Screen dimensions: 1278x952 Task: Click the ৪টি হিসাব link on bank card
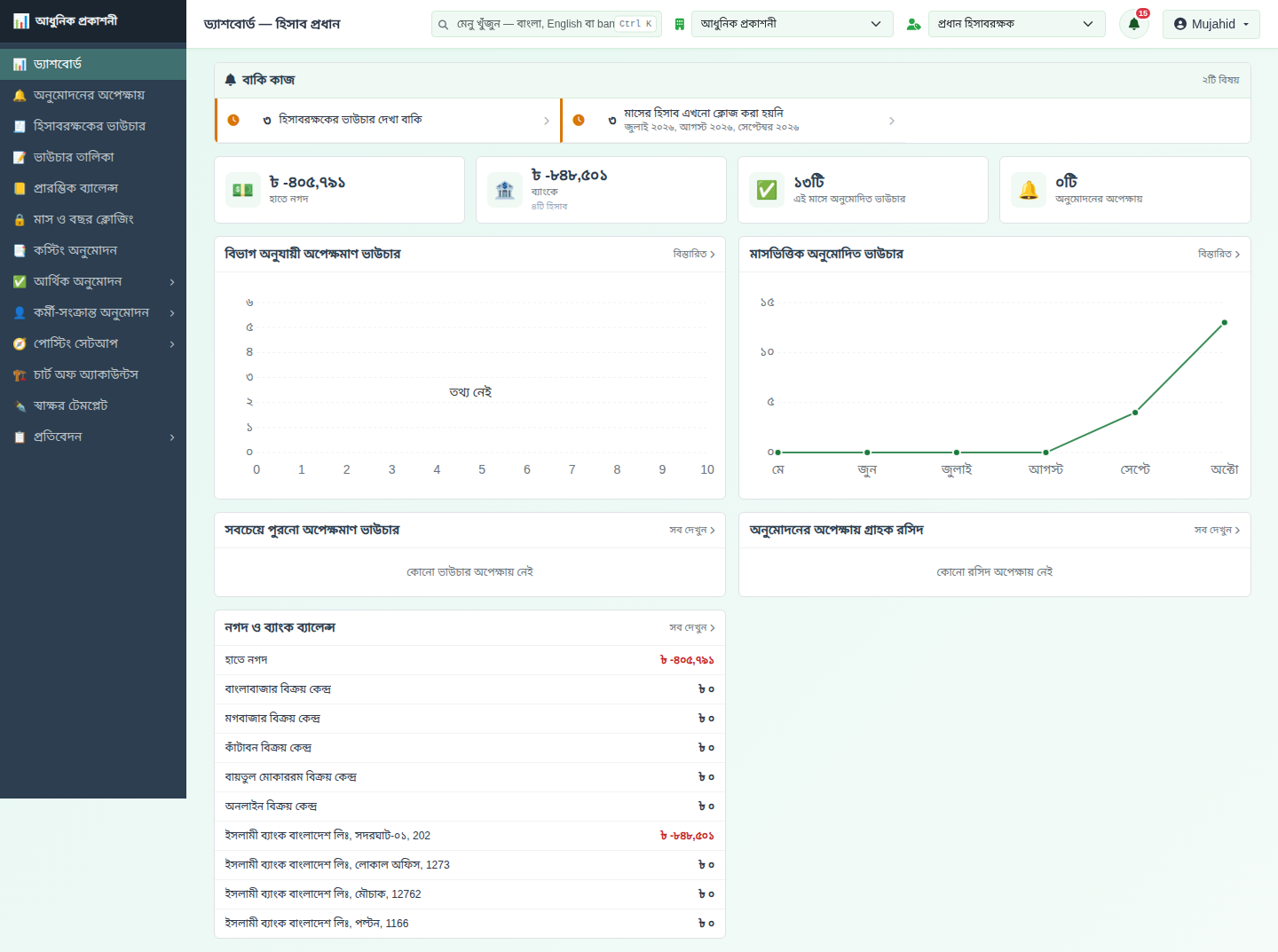[549, 206]
